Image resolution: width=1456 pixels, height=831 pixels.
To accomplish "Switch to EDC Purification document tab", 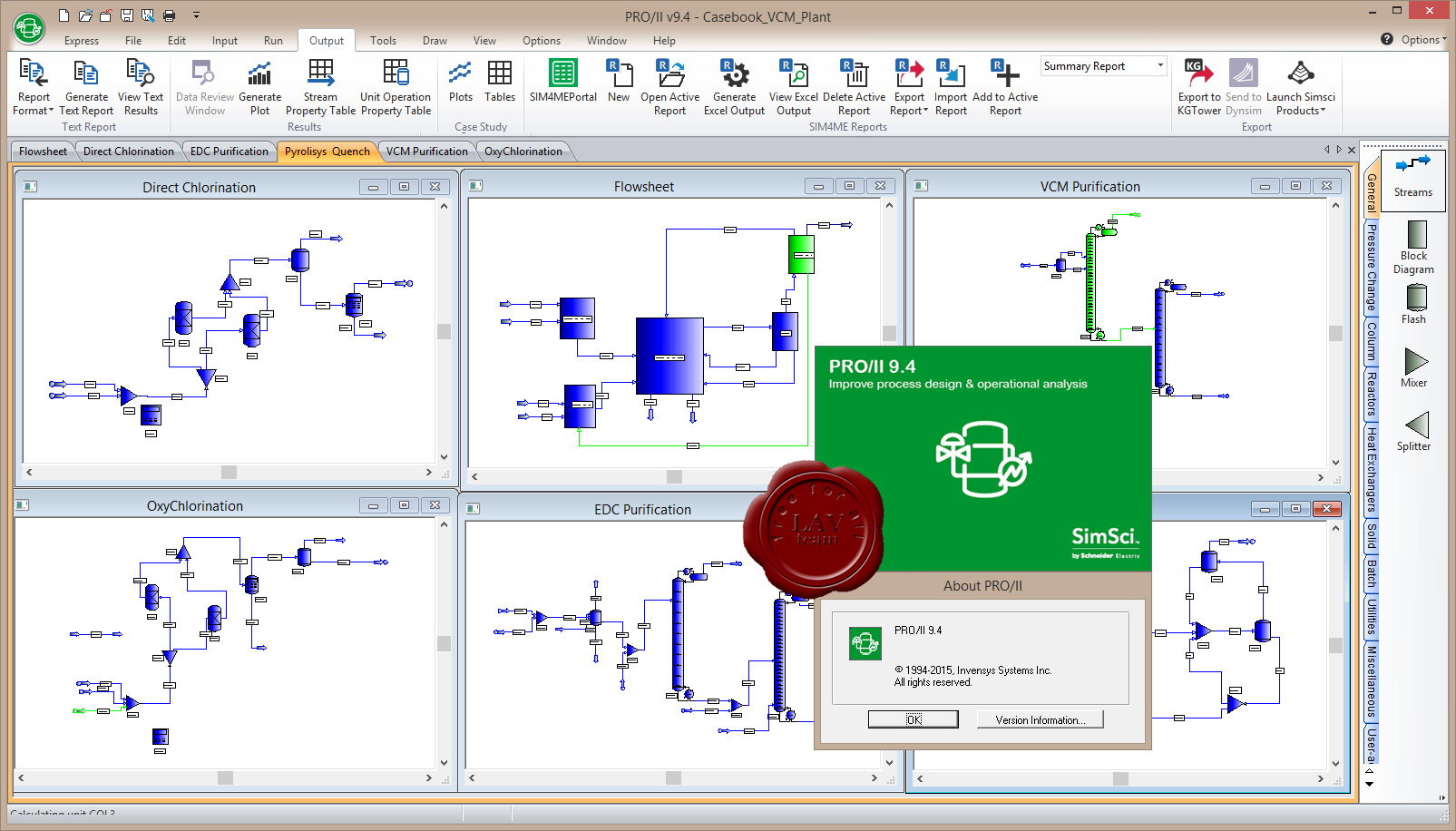I will click(x=230, y=152).
